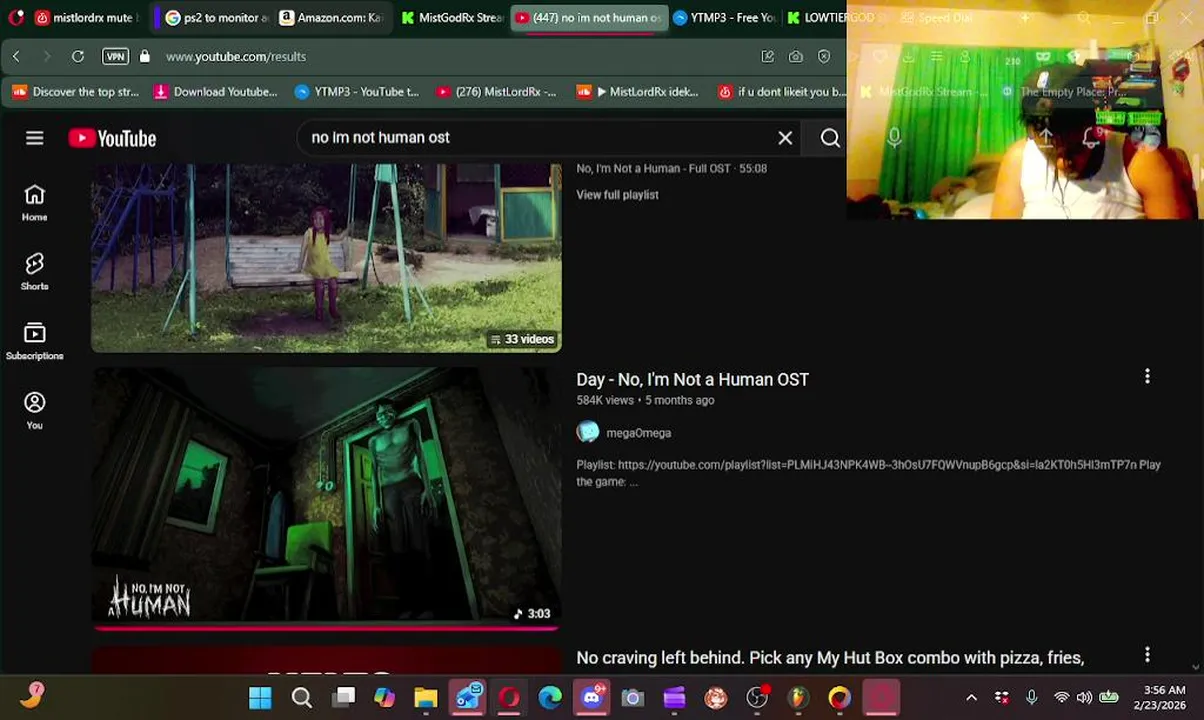Image resolution: width=1204 pixels, height=720 pixels.
Task: Open File Explorer from taskbar
Action: point(426,697)
